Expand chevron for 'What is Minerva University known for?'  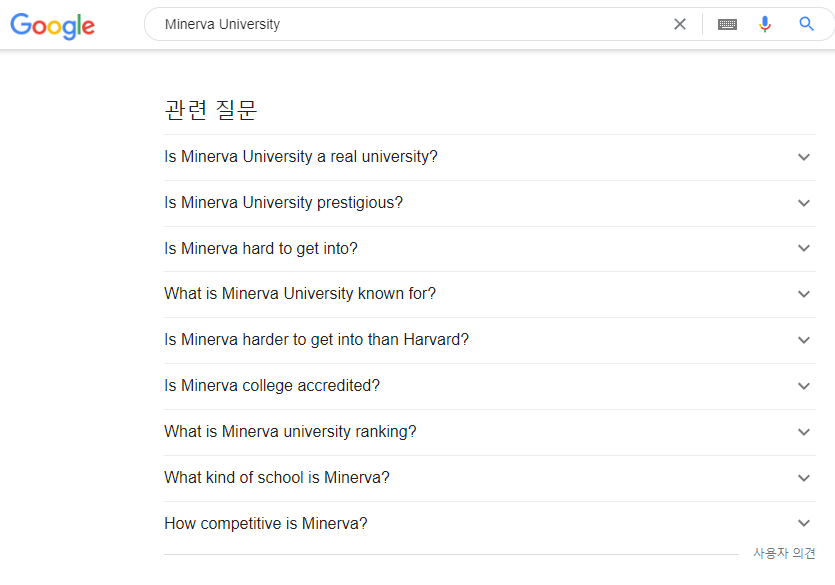(804, 294)
